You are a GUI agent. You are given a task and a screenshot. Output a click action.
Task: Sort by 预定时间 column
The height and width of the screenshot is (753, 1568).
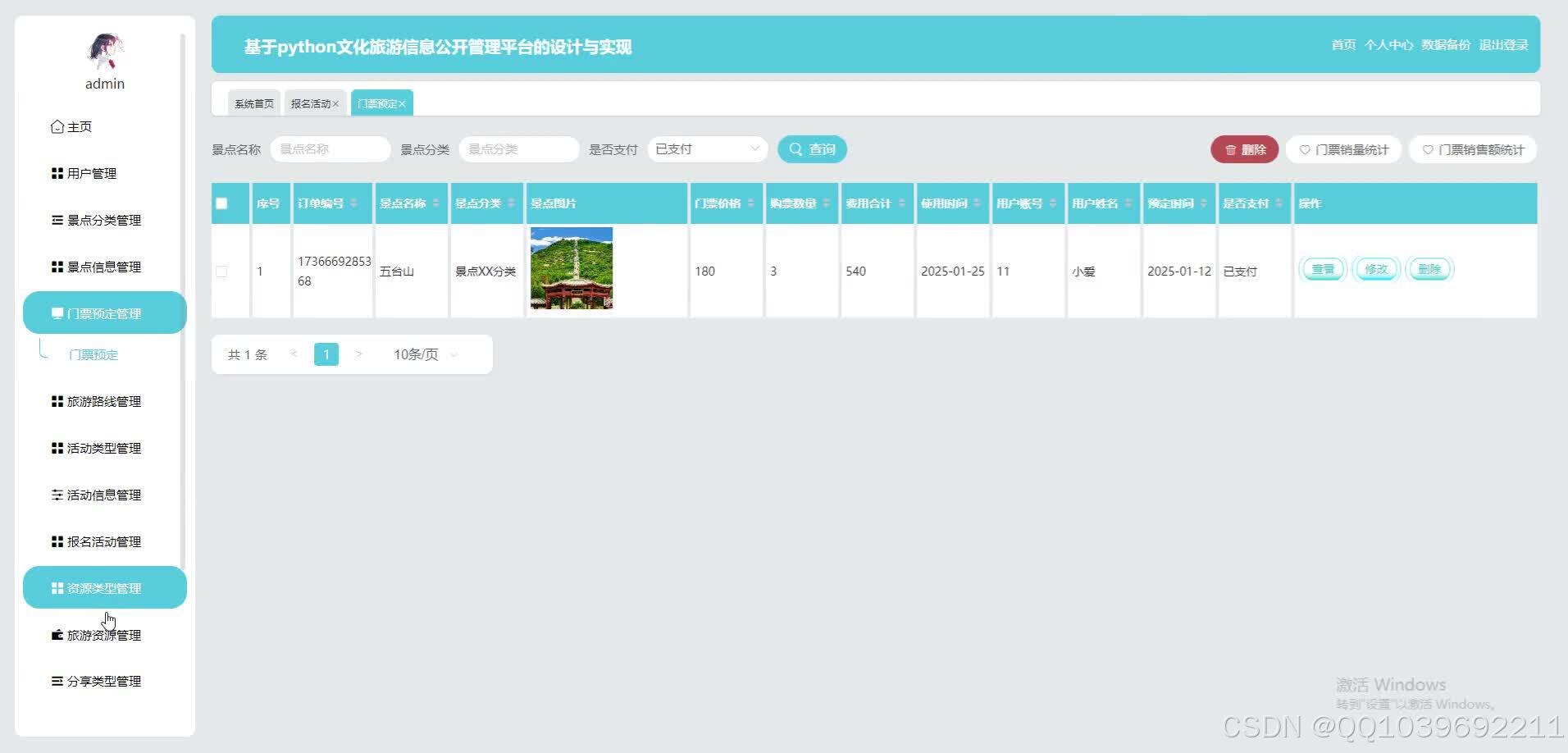coord(1203,203)
